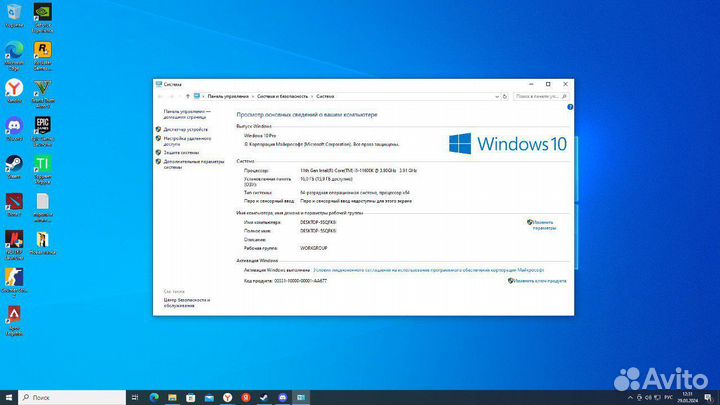
Task: Show hidden system tray icons
Action: click(630, 398)
